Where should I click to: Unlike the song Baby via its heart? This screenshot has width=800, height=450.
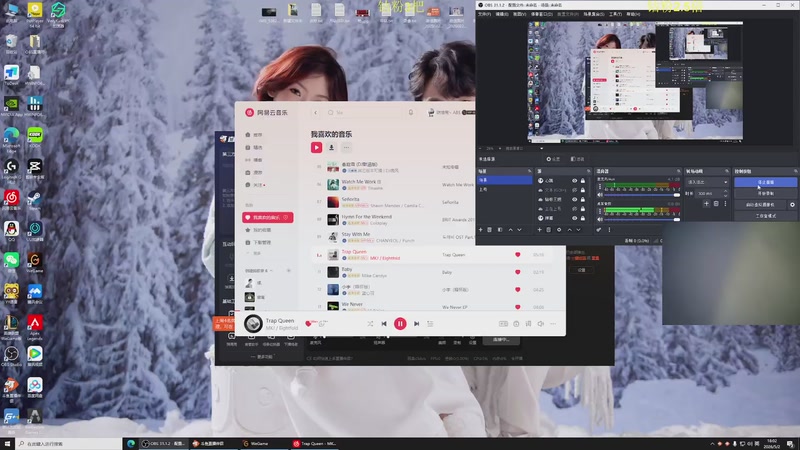(x=517, y=272)
